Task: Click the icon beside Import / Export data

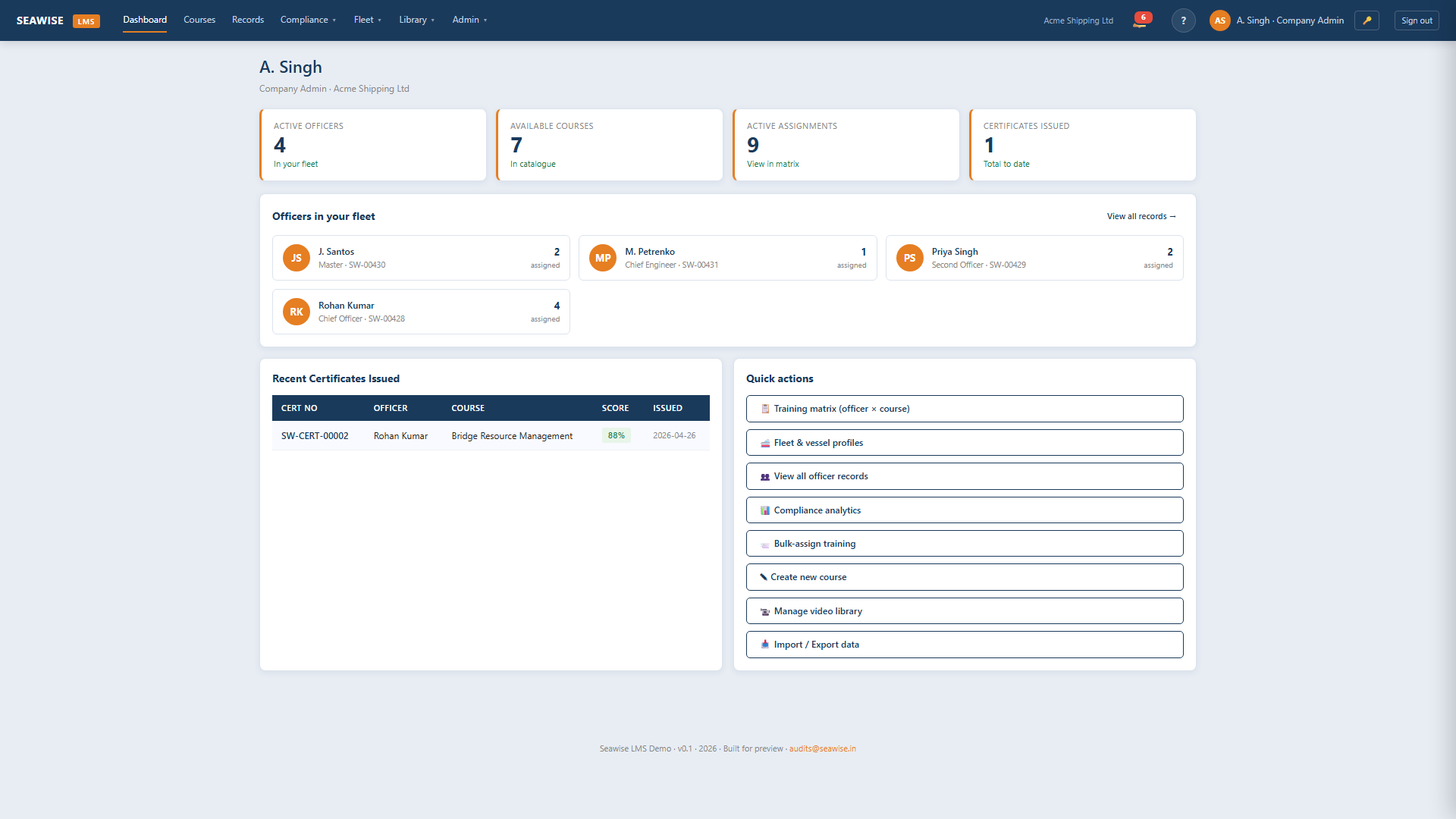Action: click(x=765, y=645)
